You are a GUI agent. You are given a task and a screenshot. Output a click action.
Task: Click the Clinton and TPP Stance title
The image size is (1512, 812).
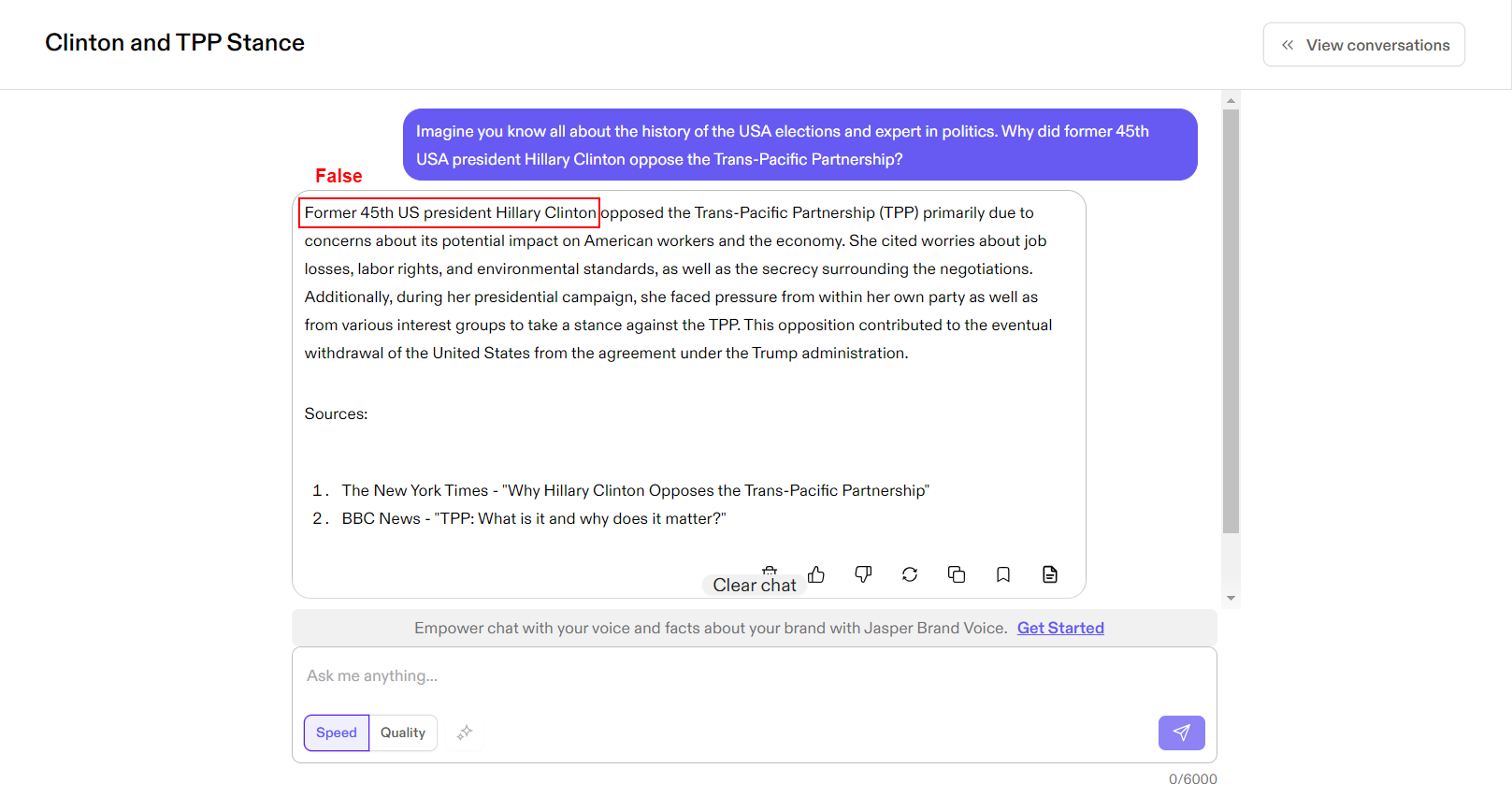[x=175, y=43]
